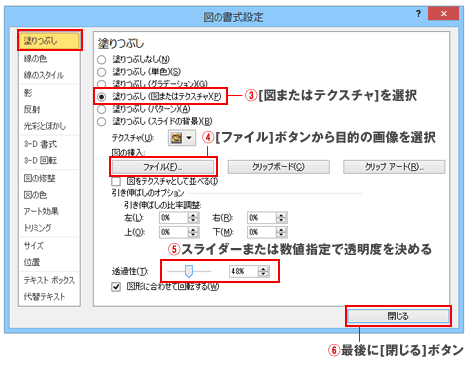Click the 下(M) offset field

tap(261, 232)
